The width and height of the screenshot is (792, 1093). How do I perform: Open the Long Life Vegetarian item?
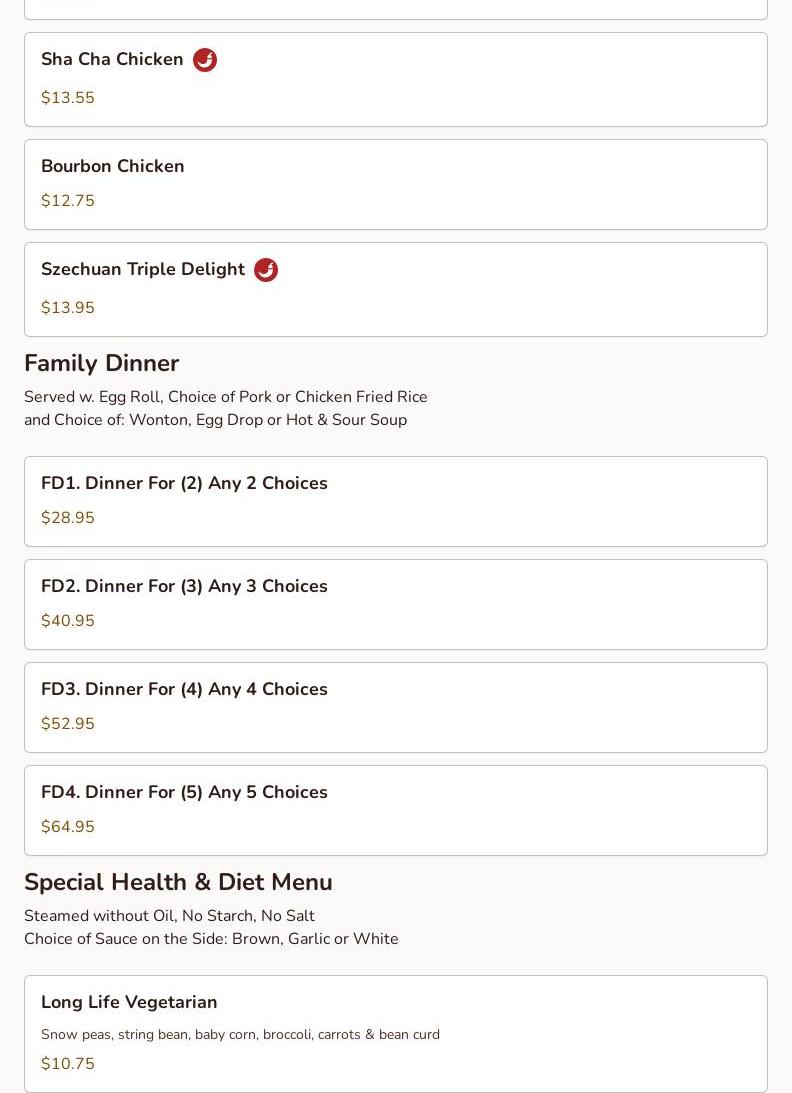point(396,1034)
